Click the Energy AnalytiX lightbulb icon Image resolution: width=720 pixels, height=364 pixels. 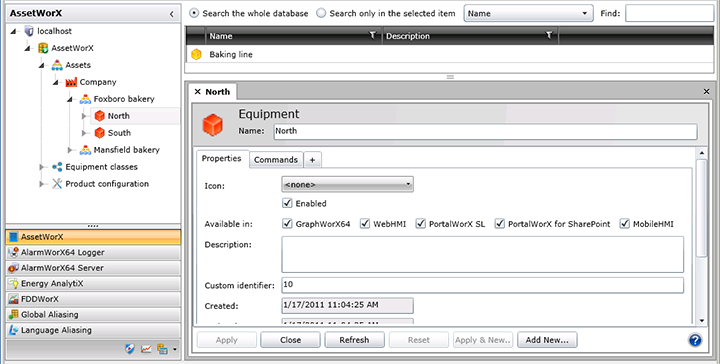click(x=13, y=284)
